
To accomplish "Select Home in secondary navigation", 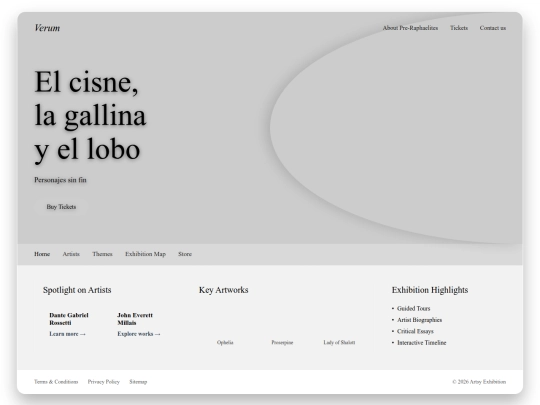I will 42,254.
